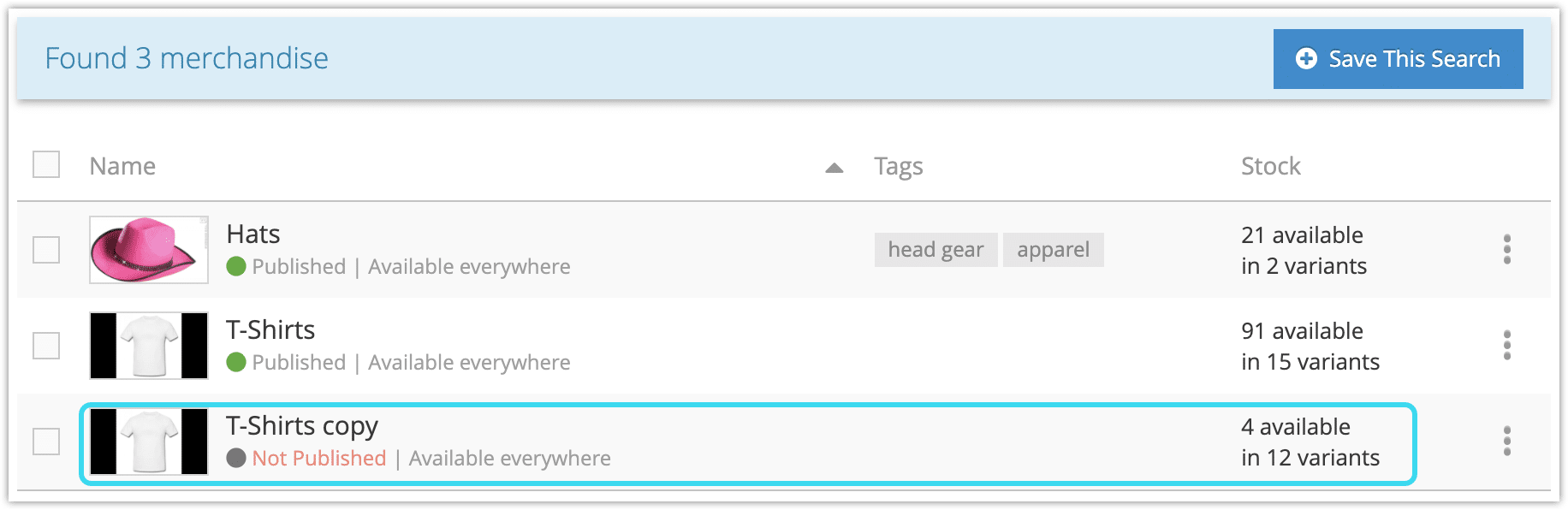
Task: Click the Stock column header
Action: 1271,166
